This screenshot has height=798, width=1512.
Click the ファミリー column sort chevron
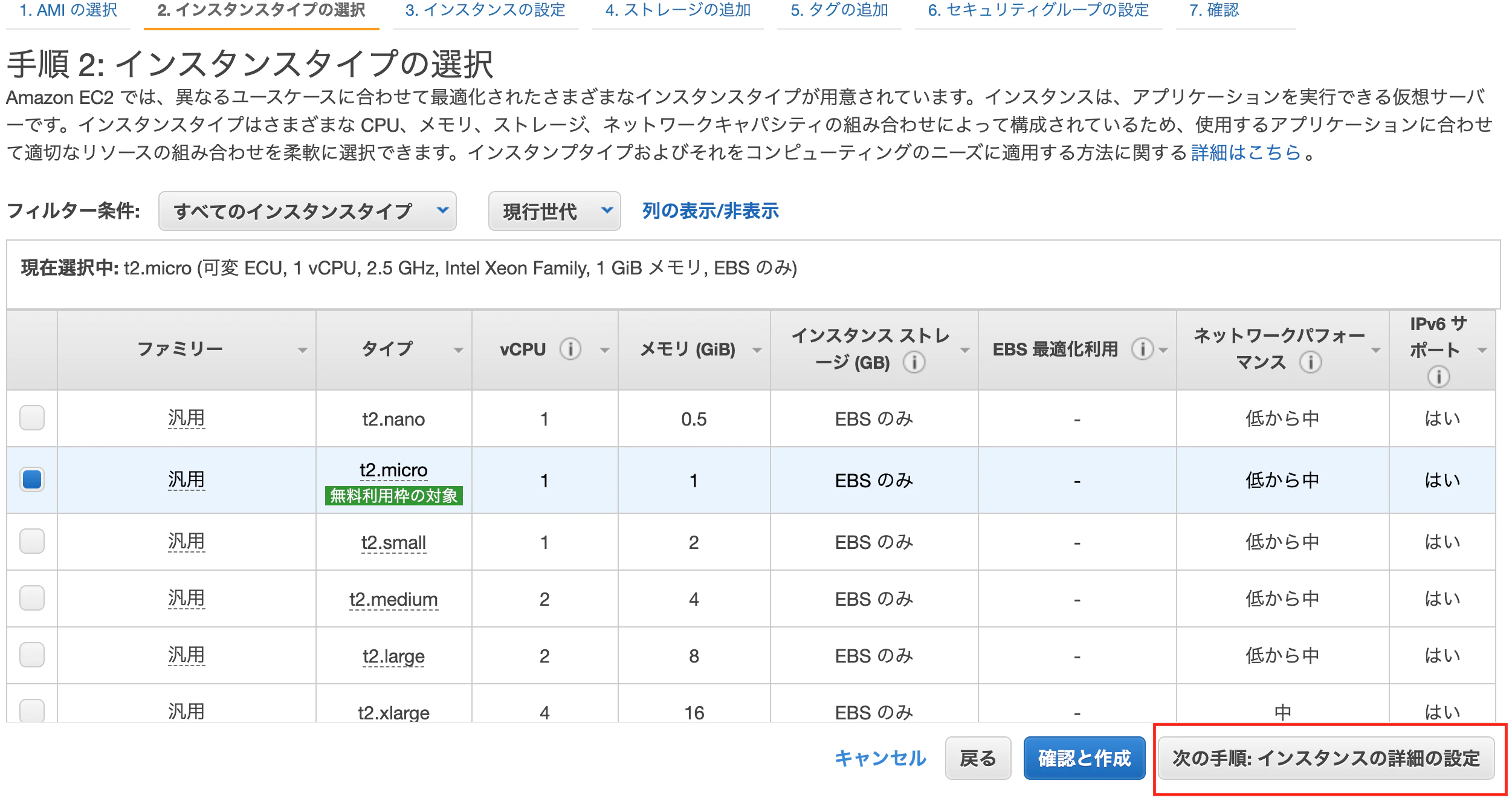(303, 349)
